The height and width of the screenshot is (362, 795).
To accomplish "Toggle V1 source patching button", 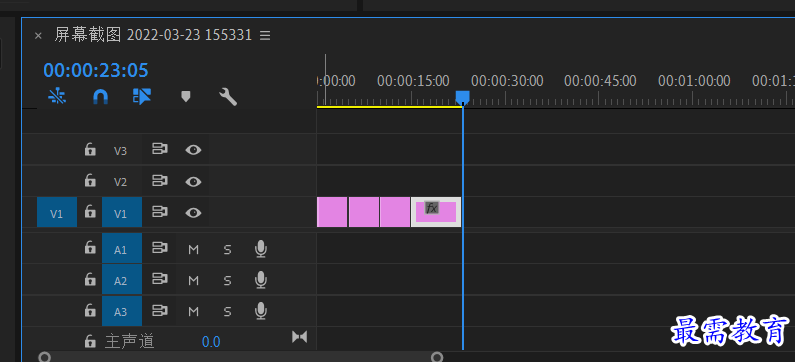I will (x=57, y=212).
